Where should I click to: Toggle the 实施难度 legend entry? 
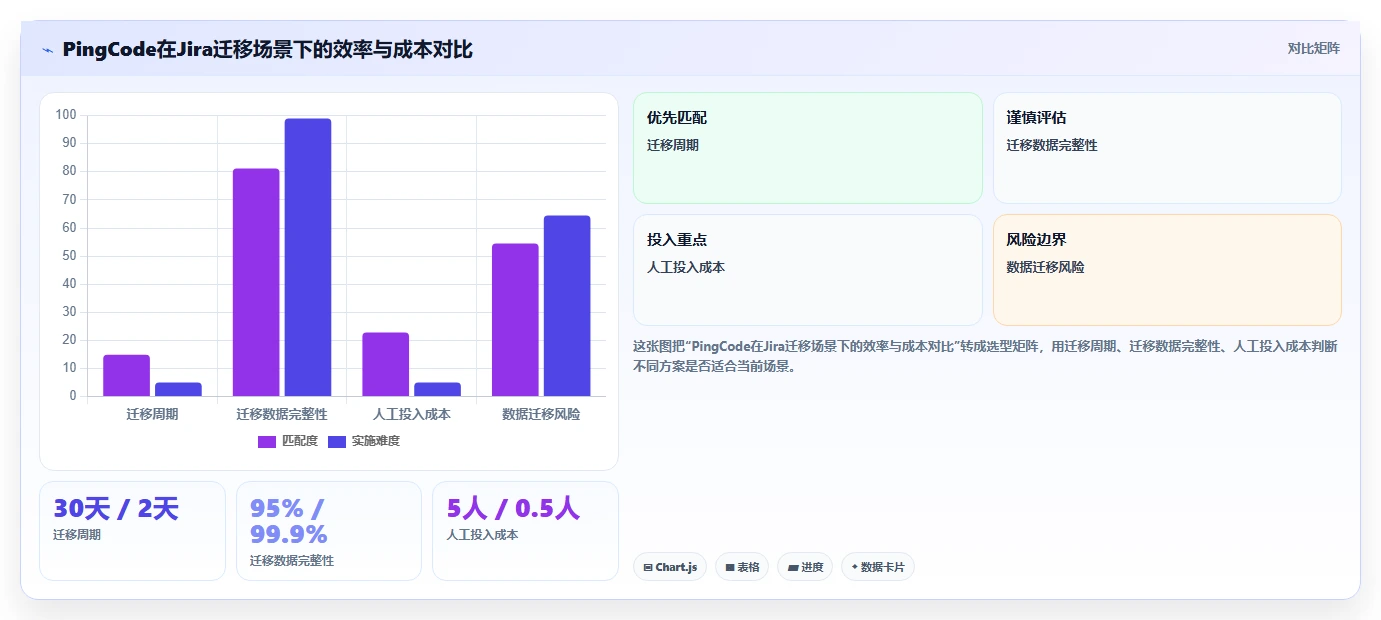tap(364, 441)
